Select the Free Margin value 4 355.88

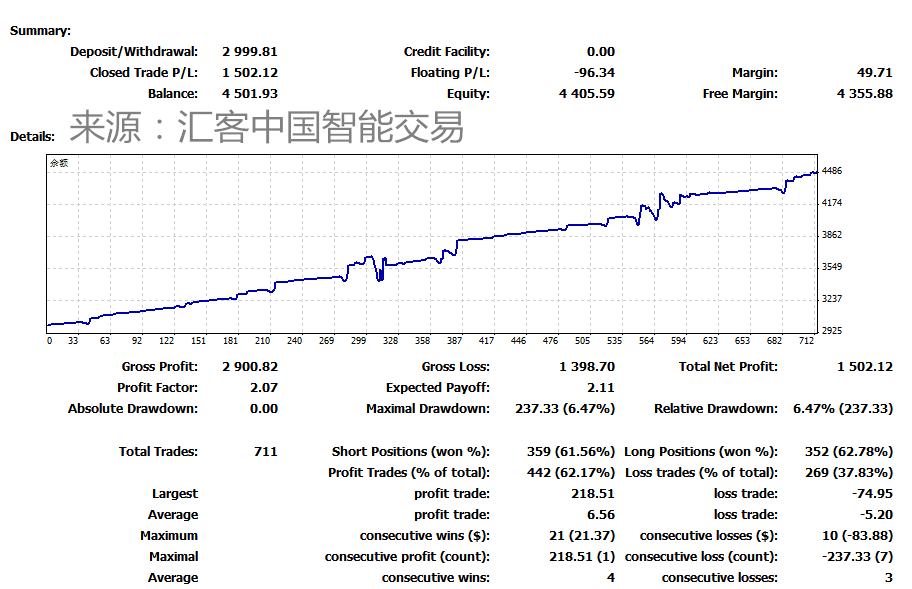(865, 94)
